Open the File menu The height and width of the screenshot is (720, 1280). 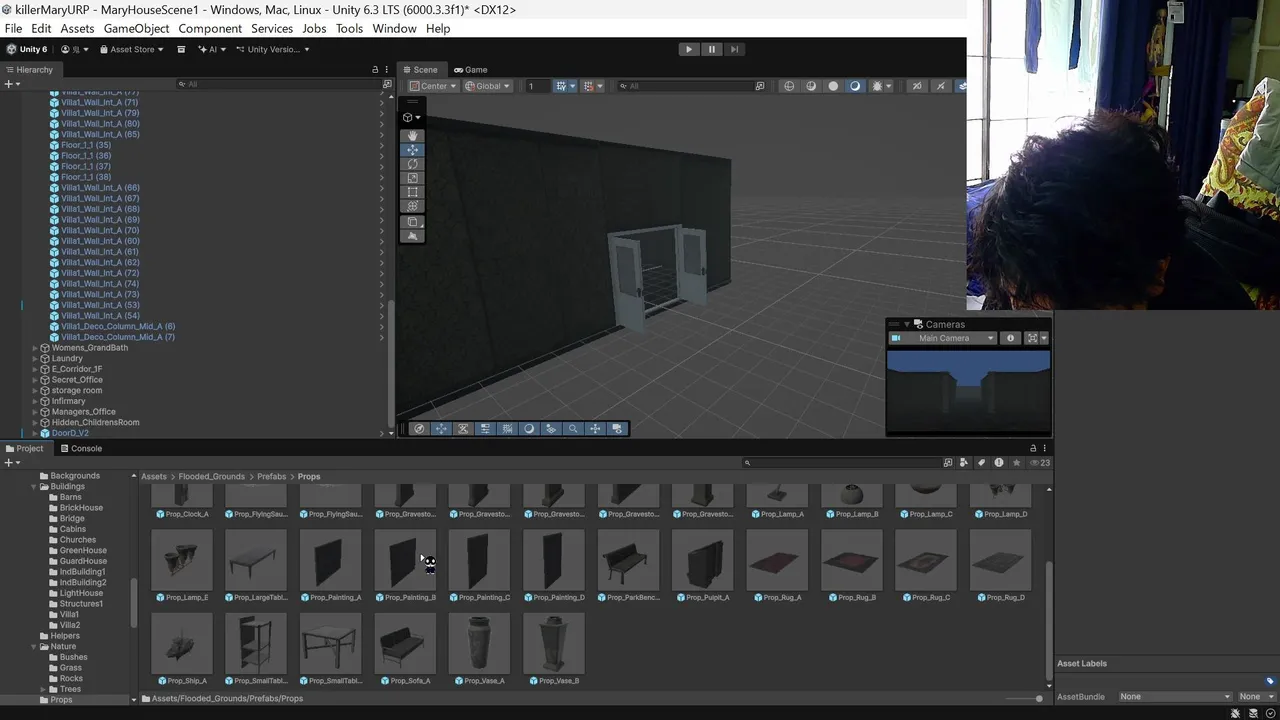click(13, 28)
